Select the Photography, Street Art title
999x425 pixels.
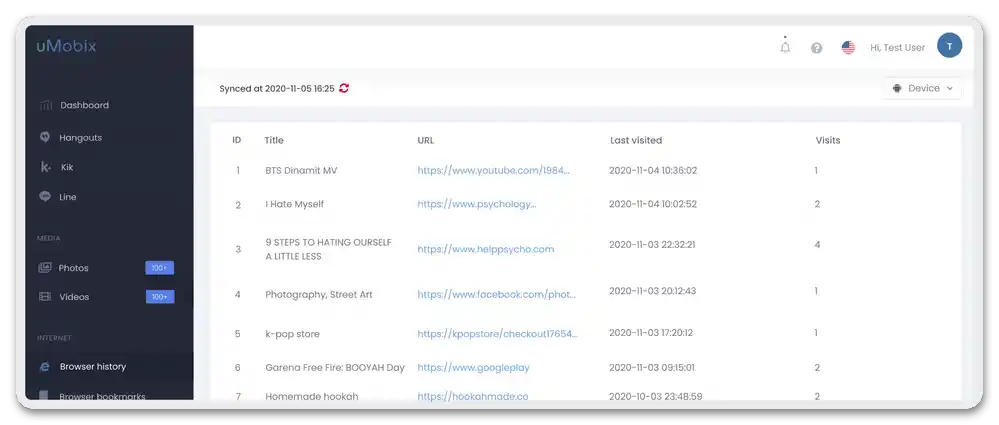click(319, 295)
